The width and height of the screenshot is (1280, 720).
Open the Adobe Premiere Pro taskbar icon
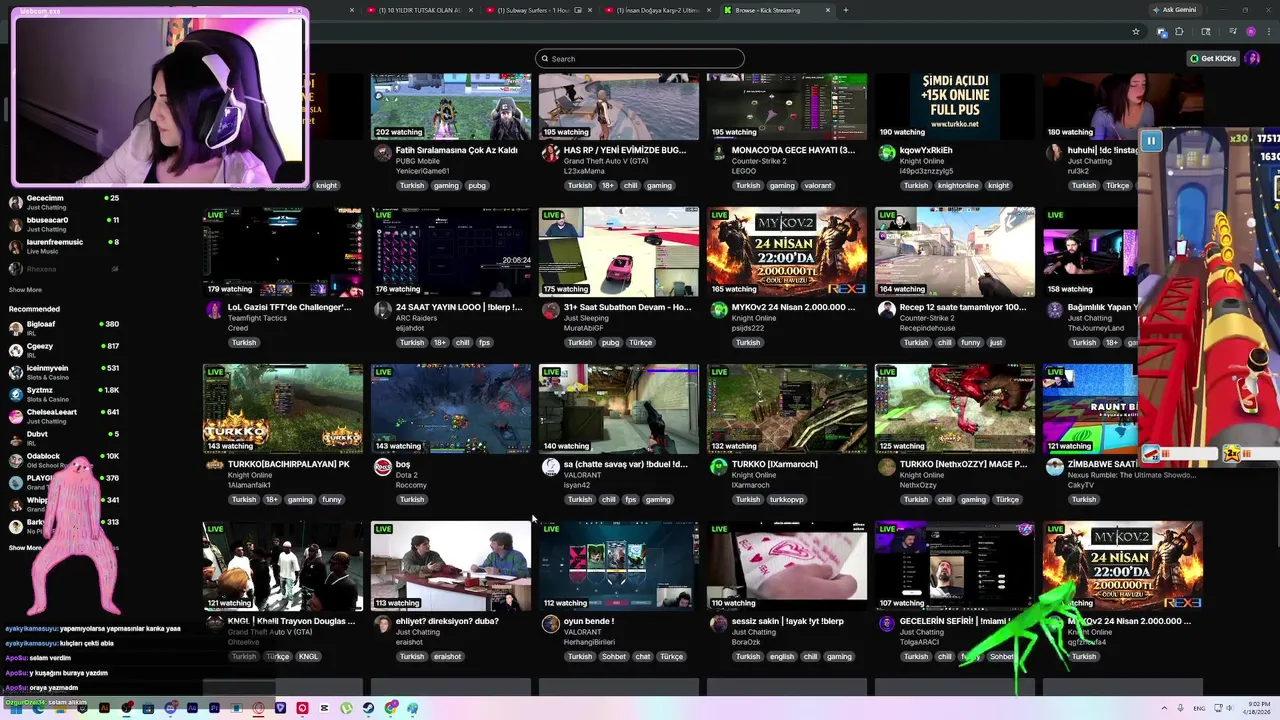214,708
